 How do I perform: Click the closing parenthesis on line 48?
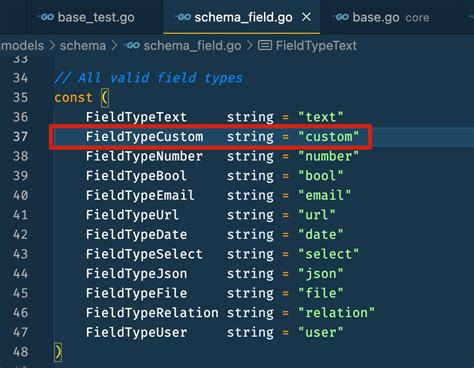58,352
